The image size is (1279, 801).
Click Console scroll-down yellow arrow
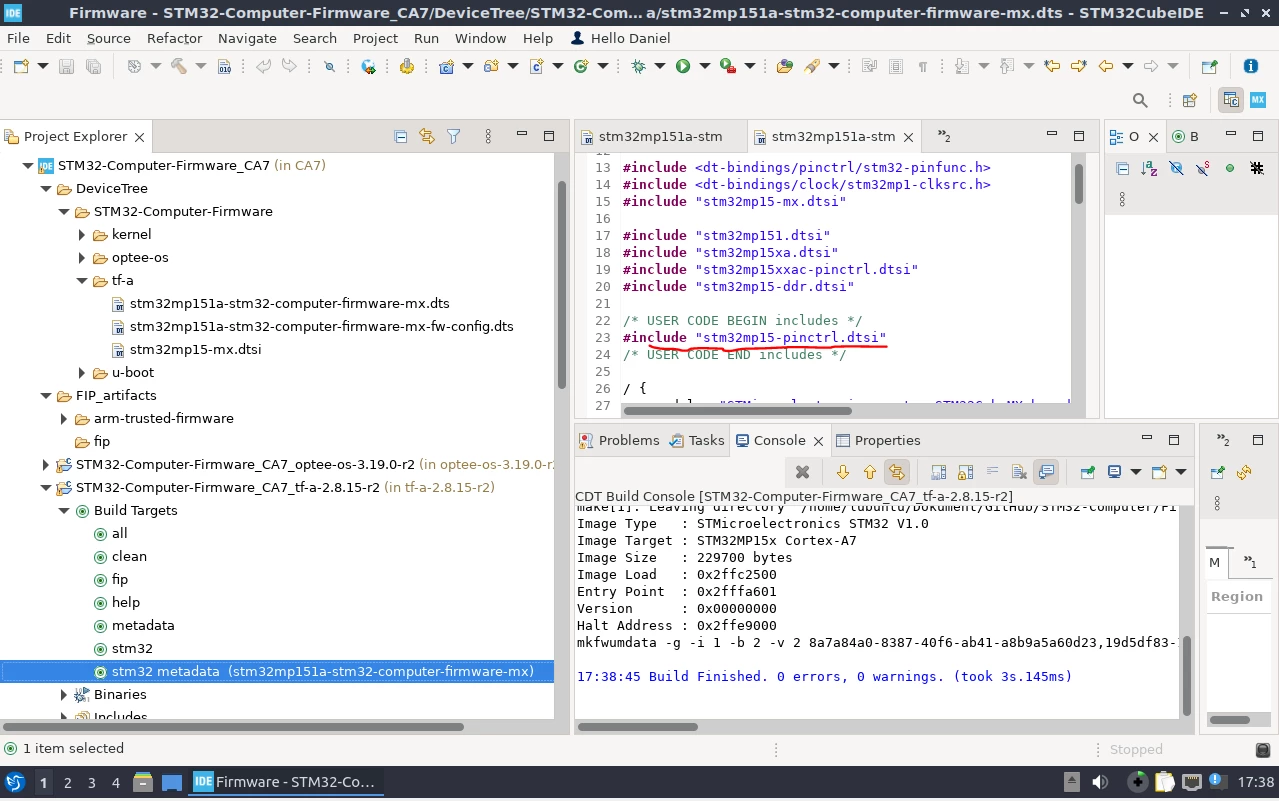842,472
